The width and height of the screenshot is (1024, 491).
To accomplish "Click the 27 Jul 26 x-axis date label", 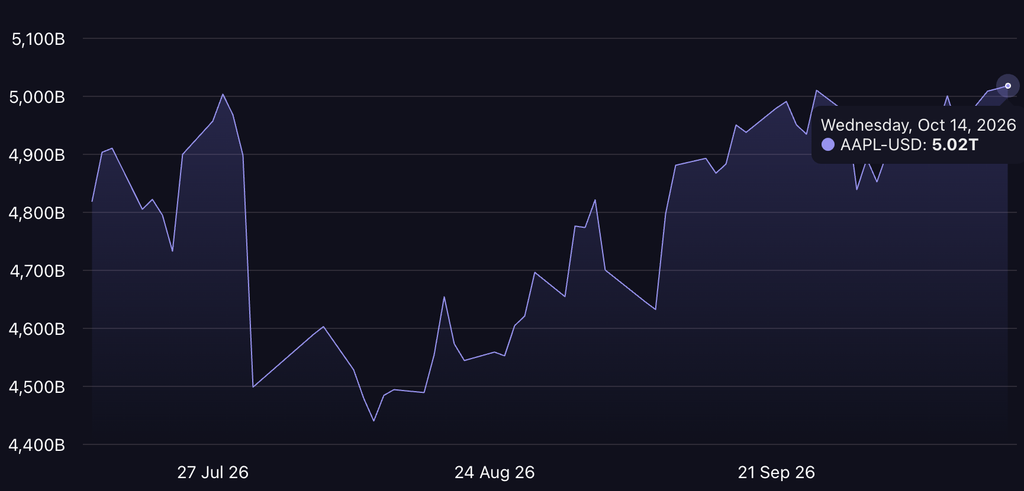I will pyautogui.click(x=213, y=472).
